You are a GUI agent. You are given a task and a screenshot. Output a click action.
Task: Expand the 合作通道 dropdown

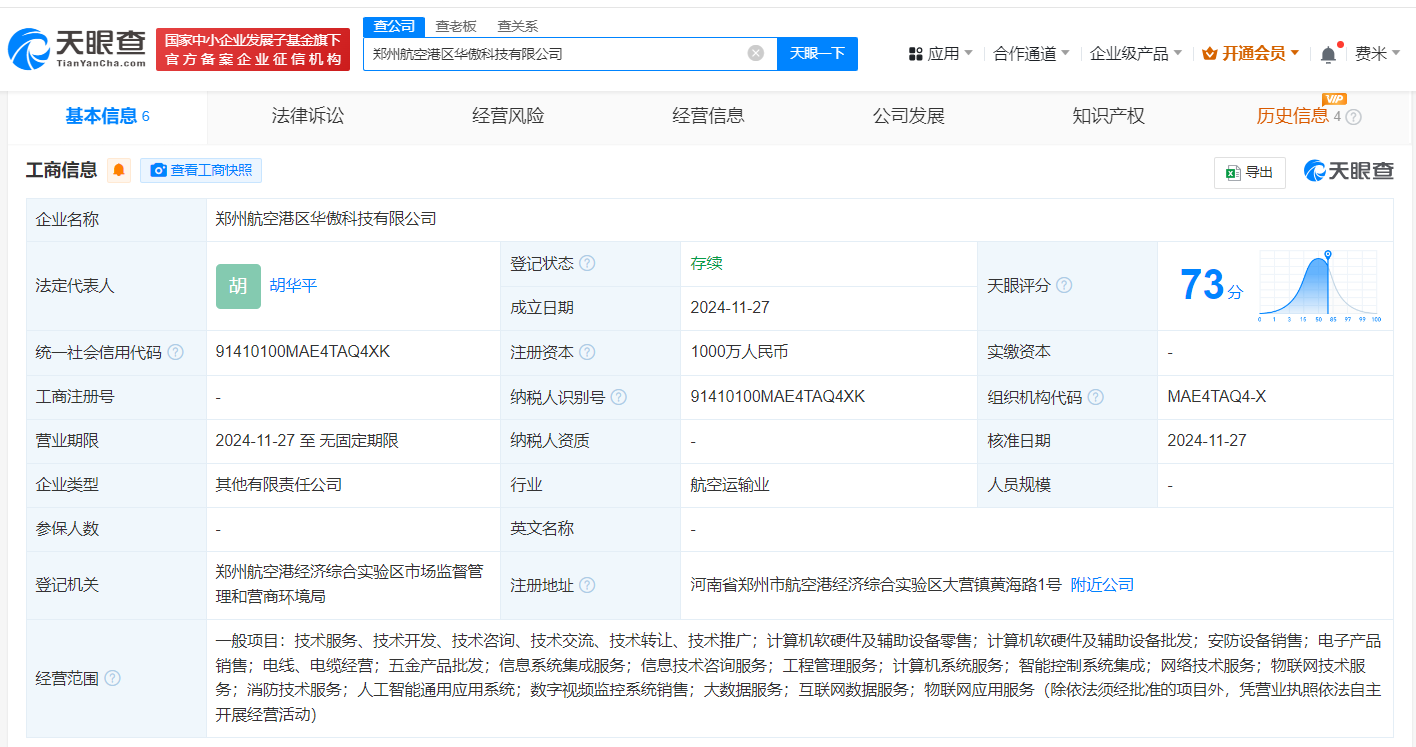point(1031,54)
